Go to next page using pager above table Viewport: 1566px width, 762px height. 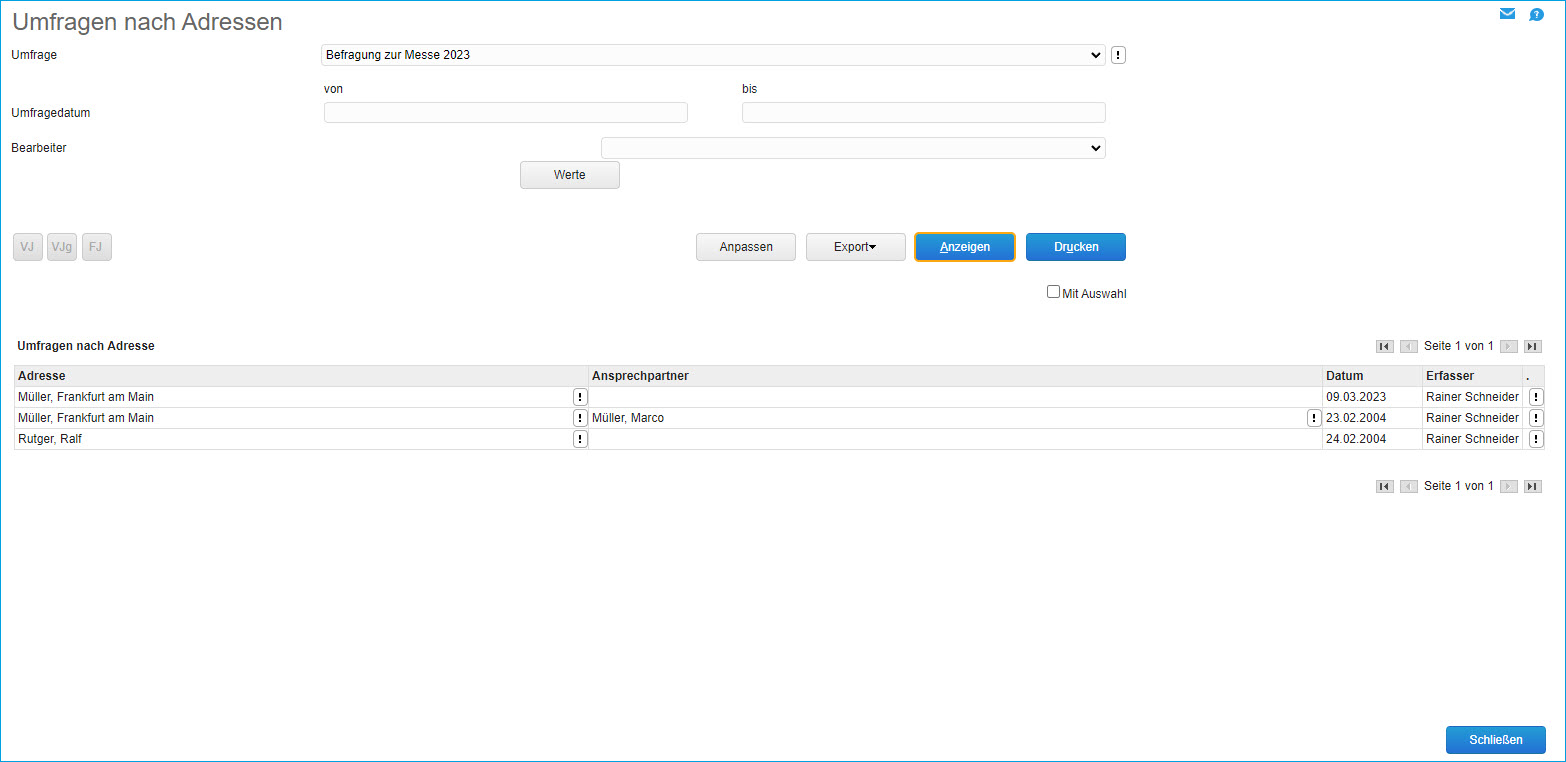(1509, 346)
